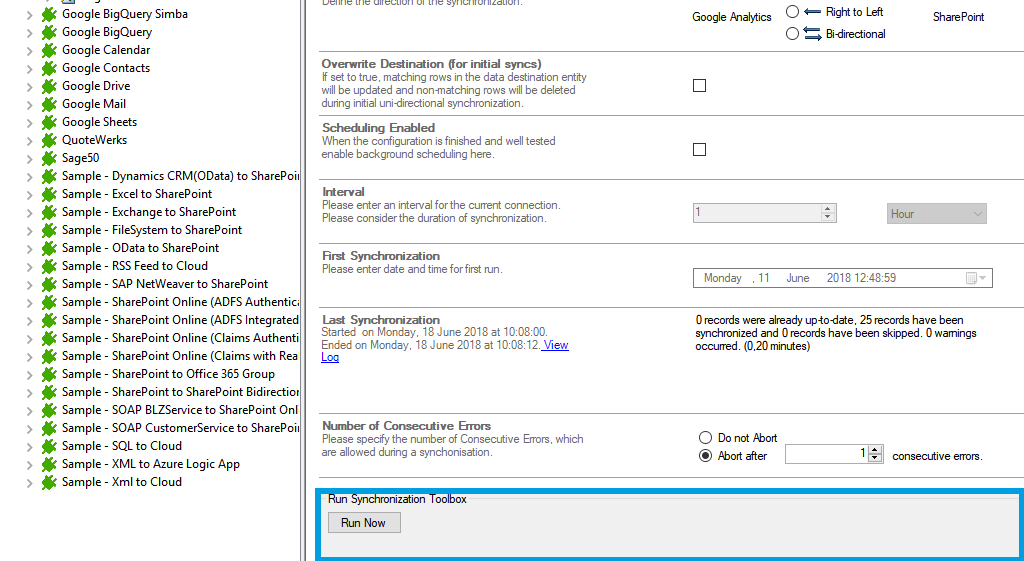Open the View Log link
Viewport: 1024px width, 561px height.
point(555,345)
